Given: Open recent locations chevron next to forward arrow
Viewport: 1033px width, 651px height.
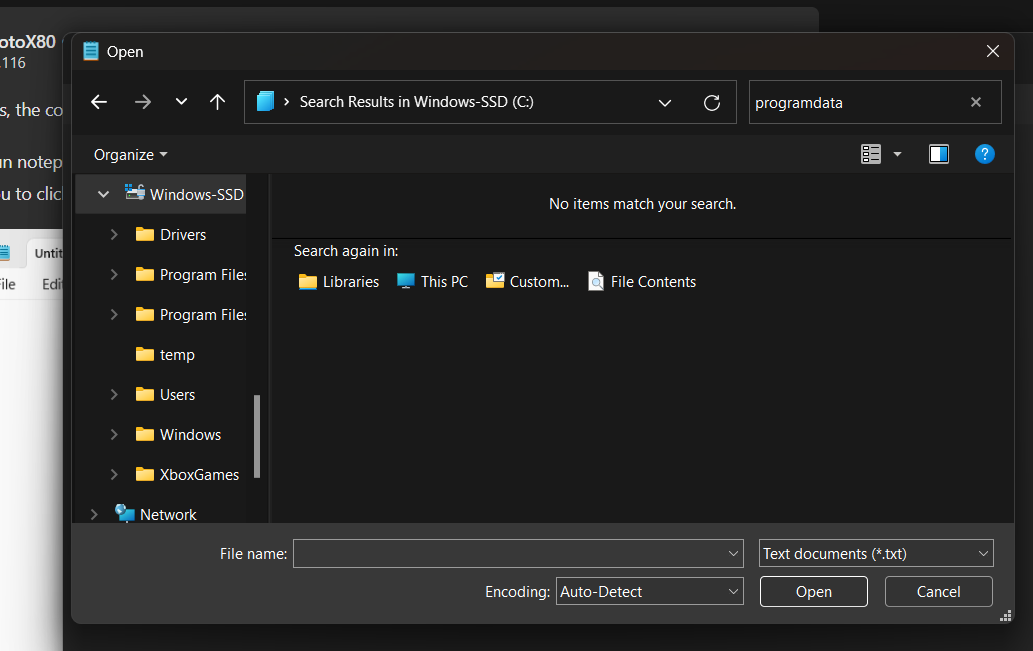Looking at the screenshot, I should click(x=181, y=102).
